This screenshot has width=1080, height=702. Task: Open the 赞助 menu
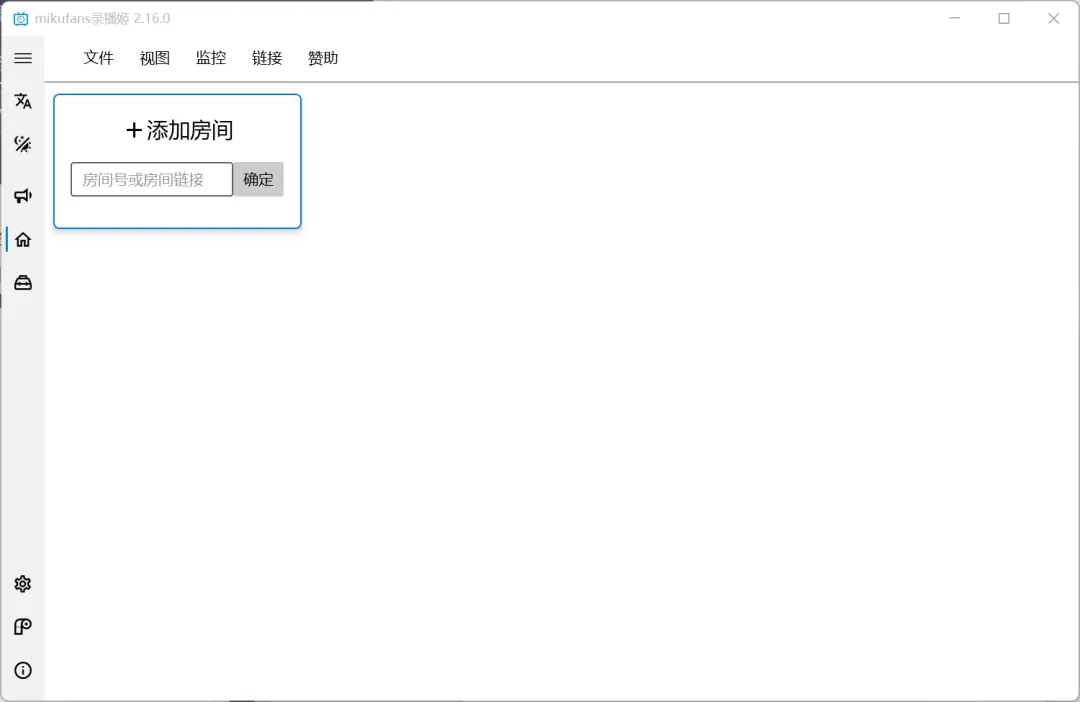[x=323, y=58]
